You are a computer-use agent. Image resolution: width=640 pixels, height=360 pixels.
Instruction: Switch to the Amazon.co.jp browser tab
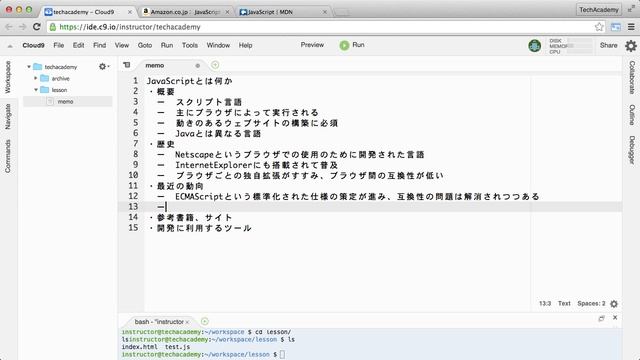(187, 12)
